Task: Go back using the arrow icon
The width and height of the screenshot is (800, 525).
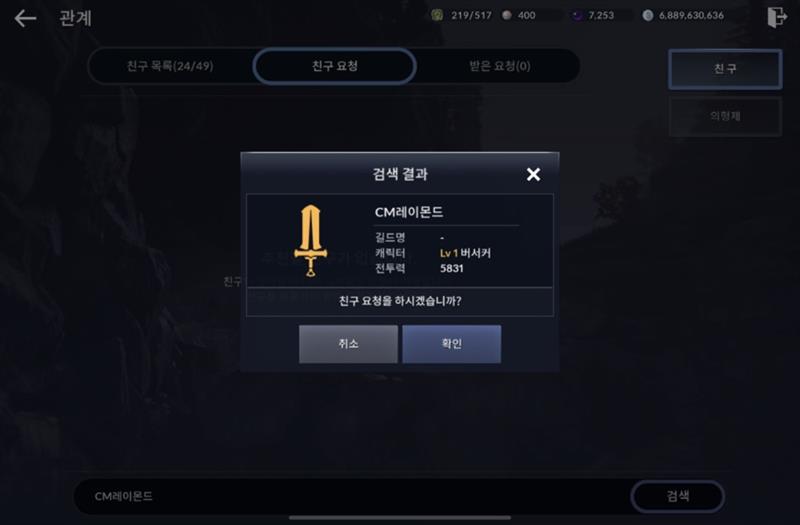Action: (x=25, y=19)
